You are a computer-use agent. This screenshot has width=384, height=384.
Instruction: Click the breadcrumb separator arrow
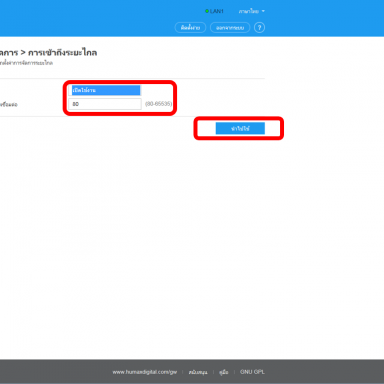point(23,53)
